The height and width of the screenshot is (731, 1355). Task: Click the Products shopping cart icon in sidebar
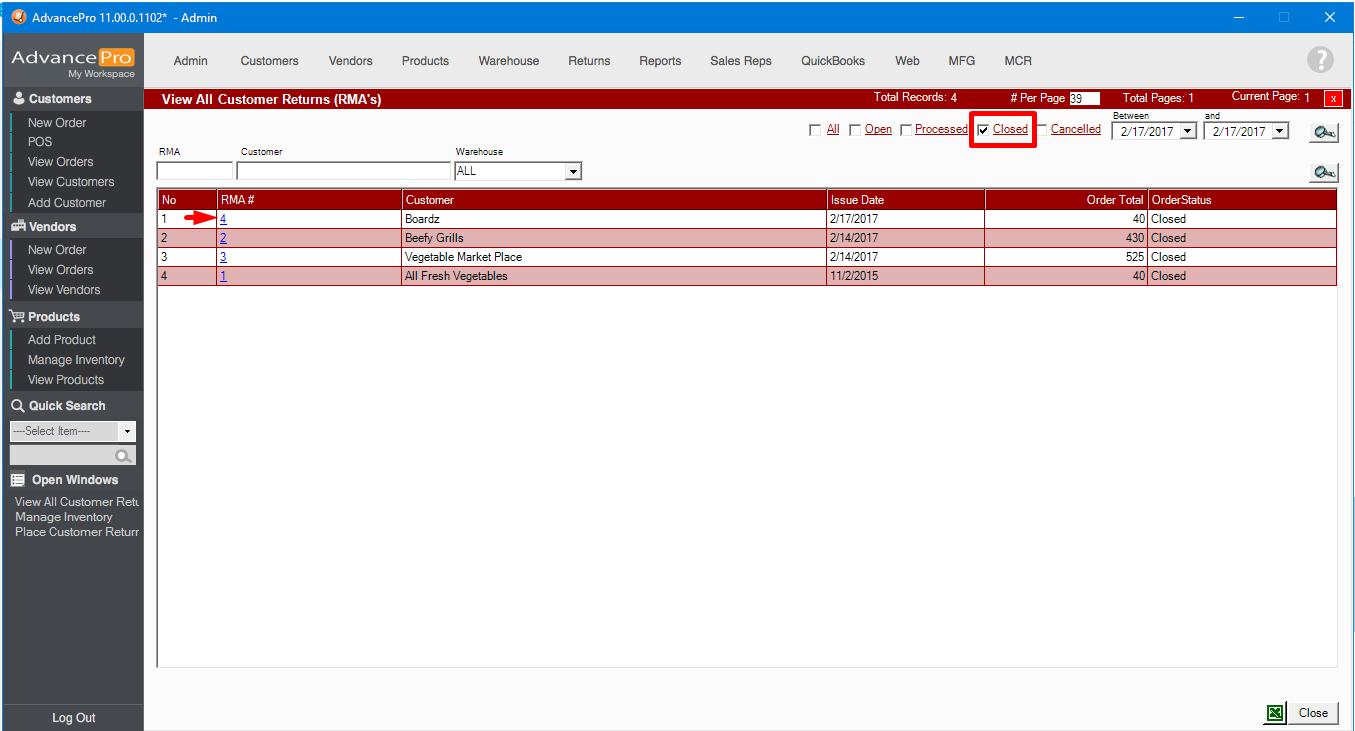(x=18, y=317)
